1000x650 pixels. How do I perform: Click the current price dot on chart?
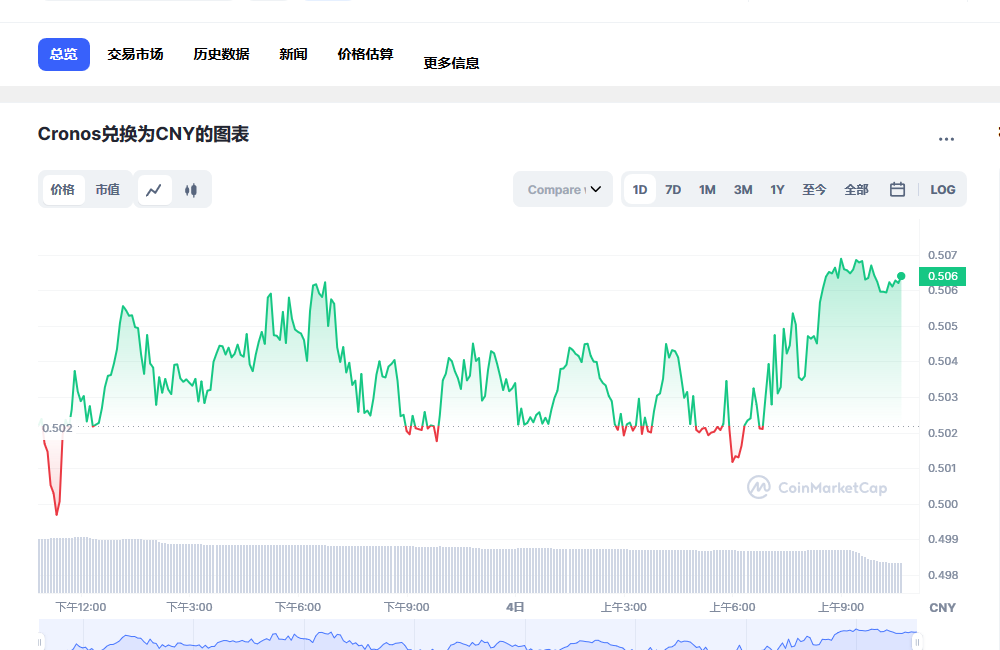[x=901, y=276]
